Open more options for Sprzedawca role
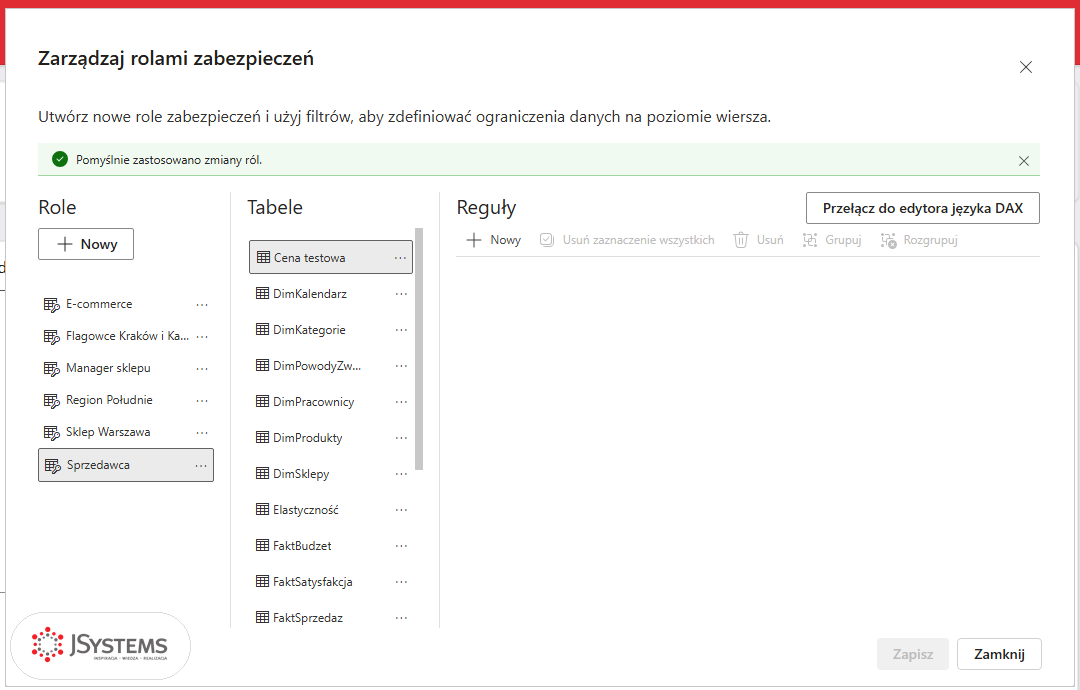 point(201,466)
